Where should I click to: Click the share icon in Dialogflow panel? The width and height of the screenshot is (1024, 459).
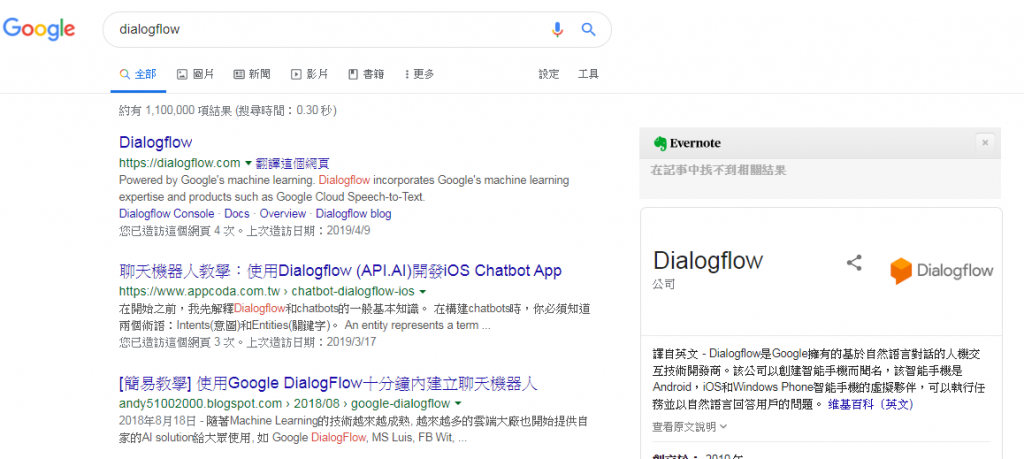click(854, 263)
